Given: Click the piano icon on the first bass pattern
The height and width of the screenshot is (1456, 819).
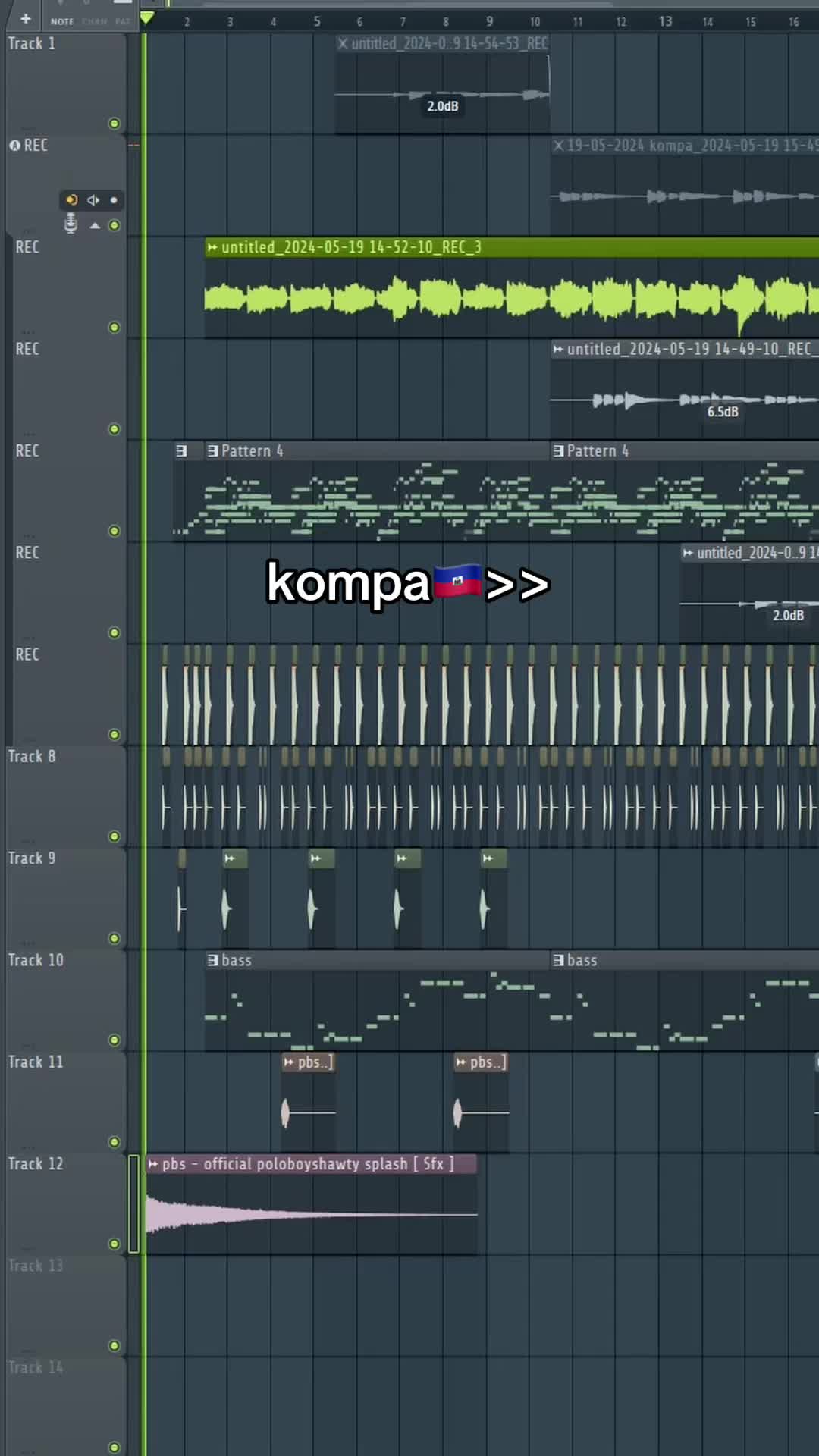Looking at the screenshot, I should (213, 961).
